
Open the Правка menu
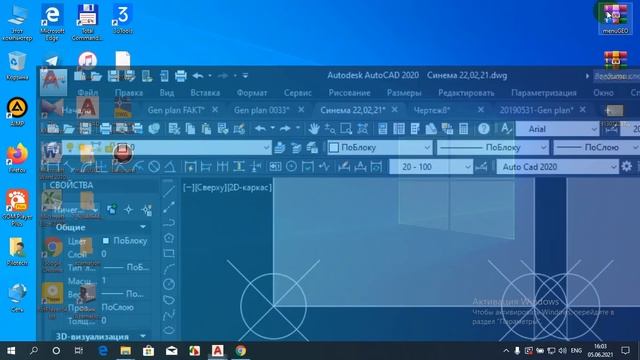[129, 93]
